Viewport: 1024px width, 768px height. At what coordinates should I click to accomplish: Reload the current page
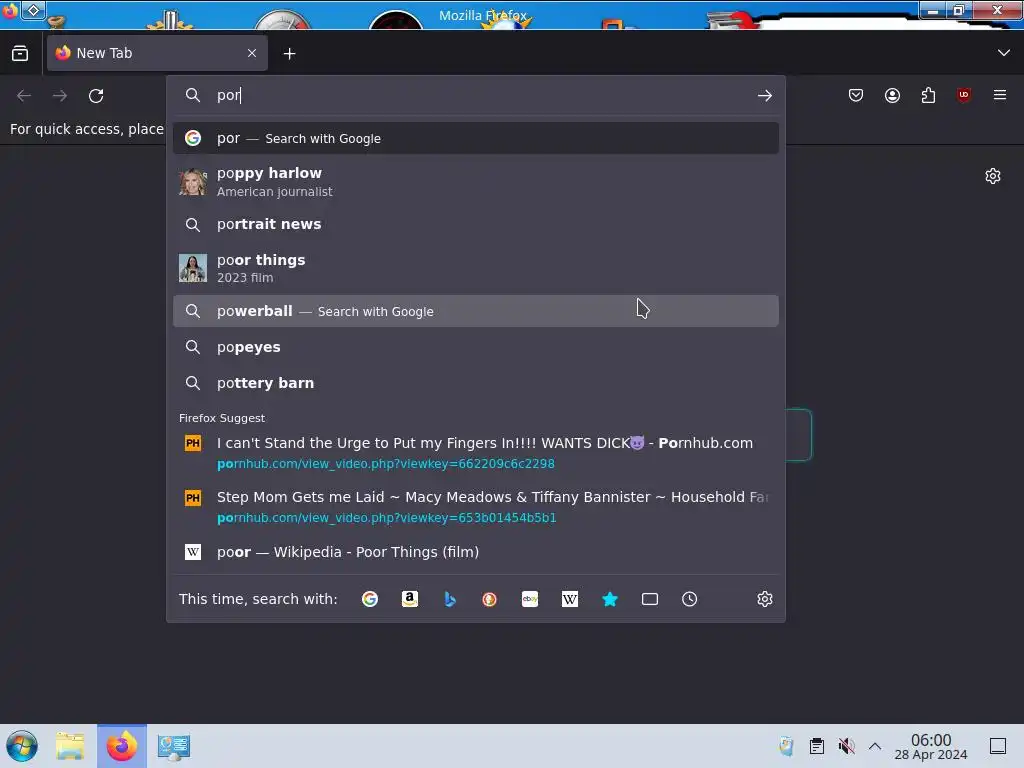[x=96, y=96]
